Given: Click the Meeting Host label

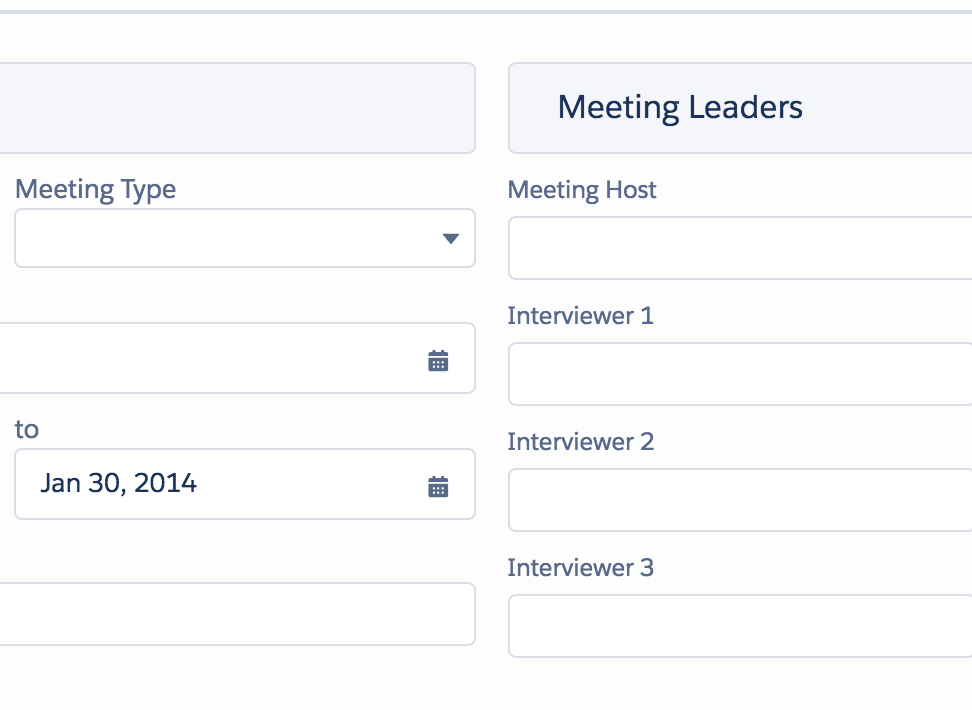Looking at the screenshot, I should (x=582, y=189).
